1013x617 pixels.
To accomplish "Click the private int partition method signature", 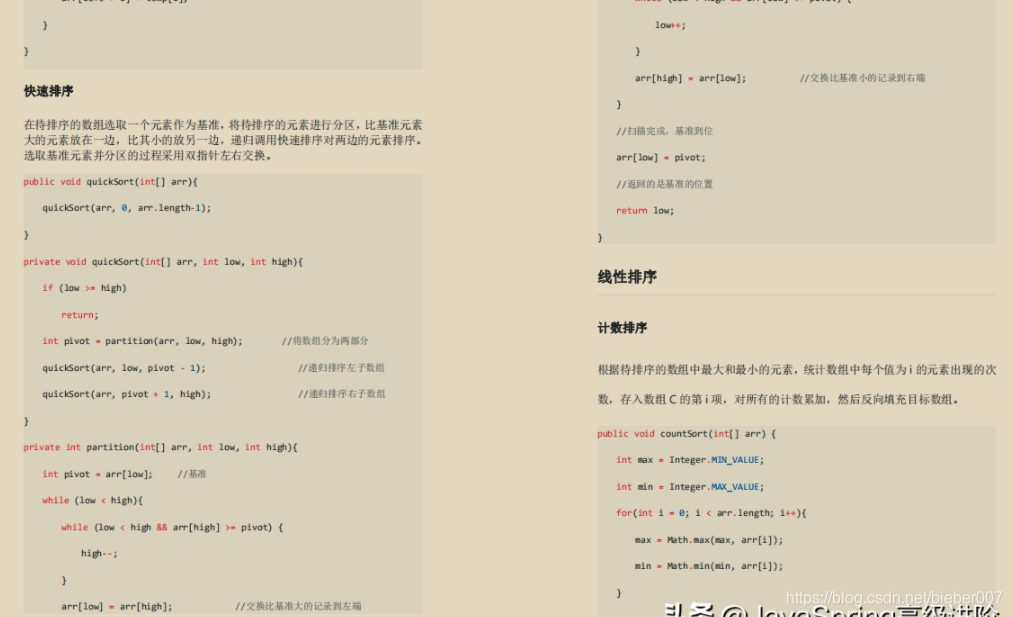I will coord(160,447).
